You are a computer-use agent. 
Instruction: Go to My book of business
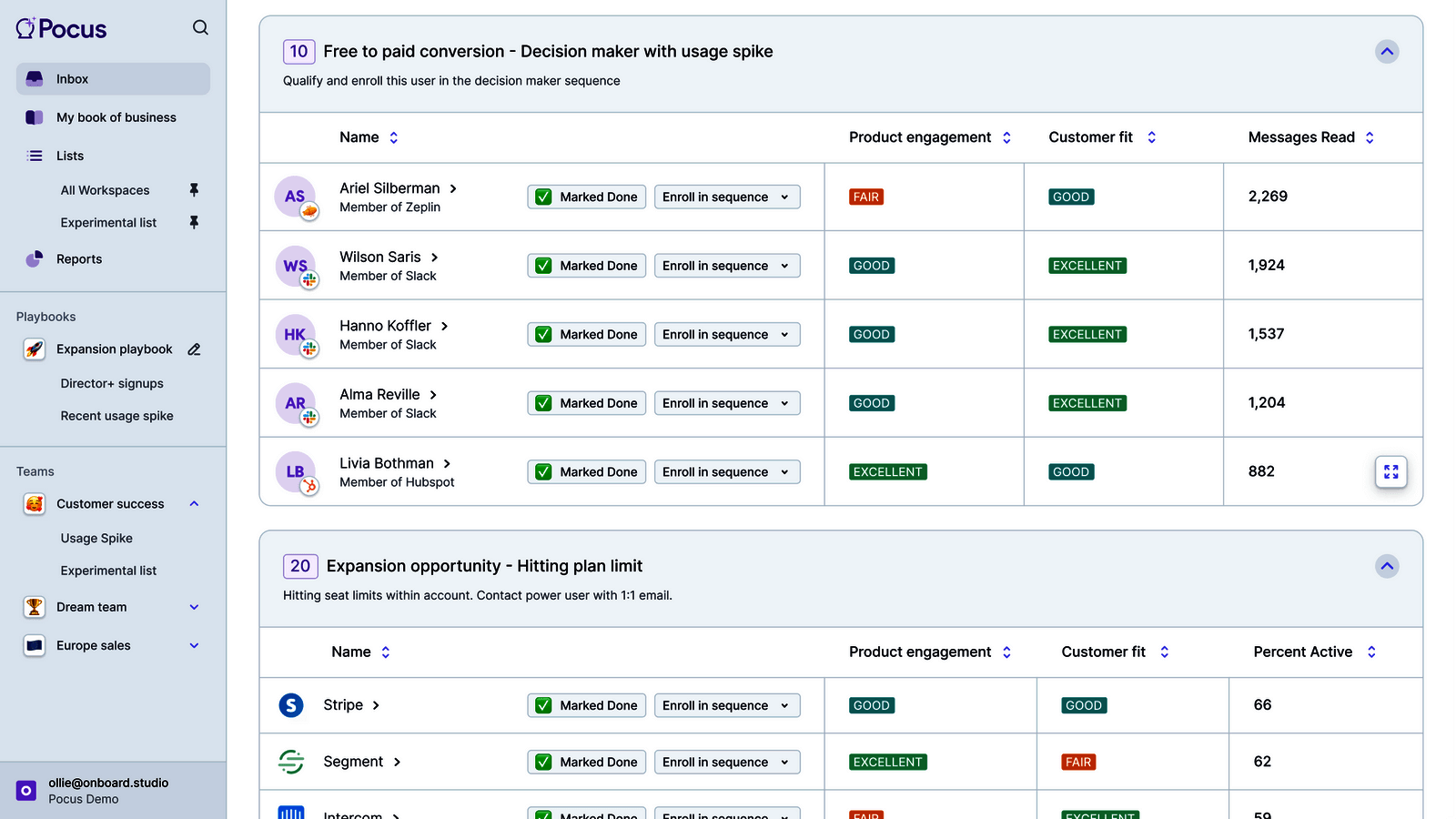click(116, 117)
